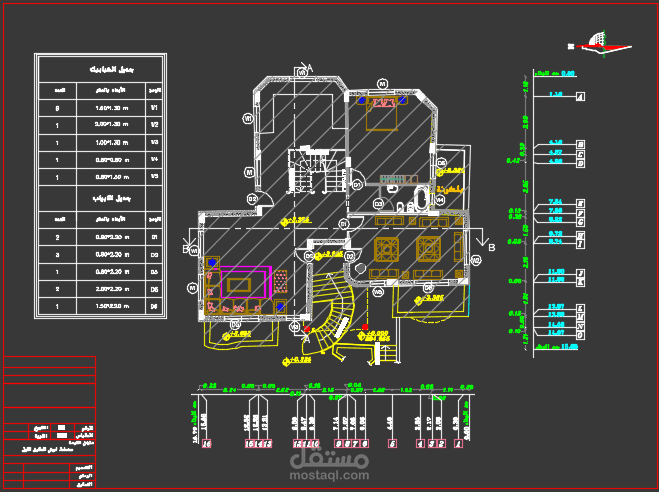
Task: Select the '2.00*2.20 m' door dimension cell
Action: pyautogui.click(x=111, y=289)
